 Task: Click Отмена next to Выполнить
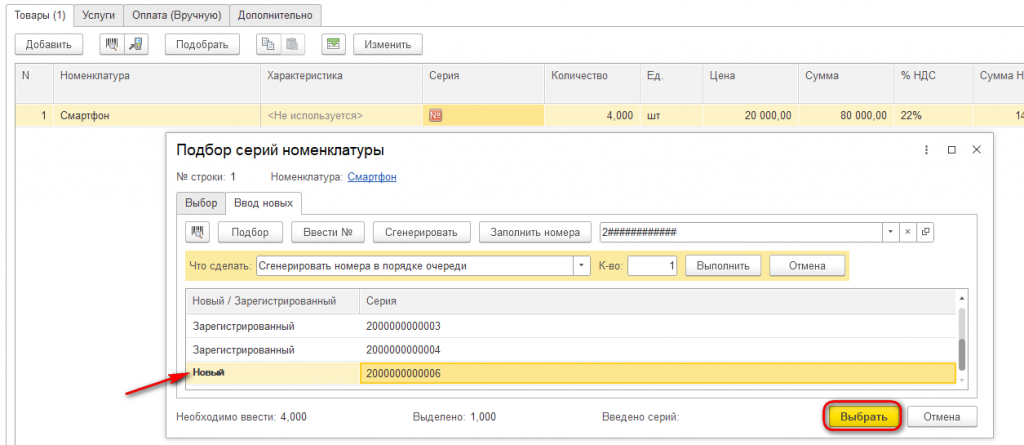coord(807,266)
